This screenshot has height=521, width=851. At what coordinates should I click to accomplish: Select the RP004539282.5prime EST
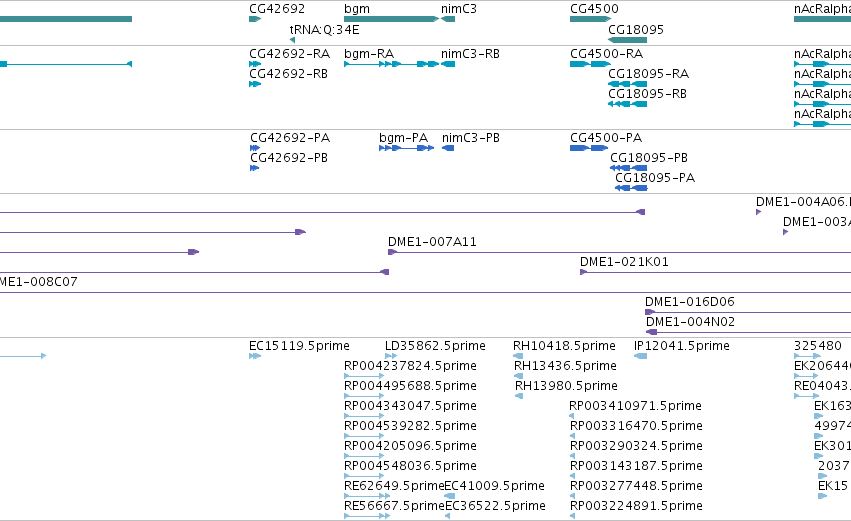(x=364, y=436)
